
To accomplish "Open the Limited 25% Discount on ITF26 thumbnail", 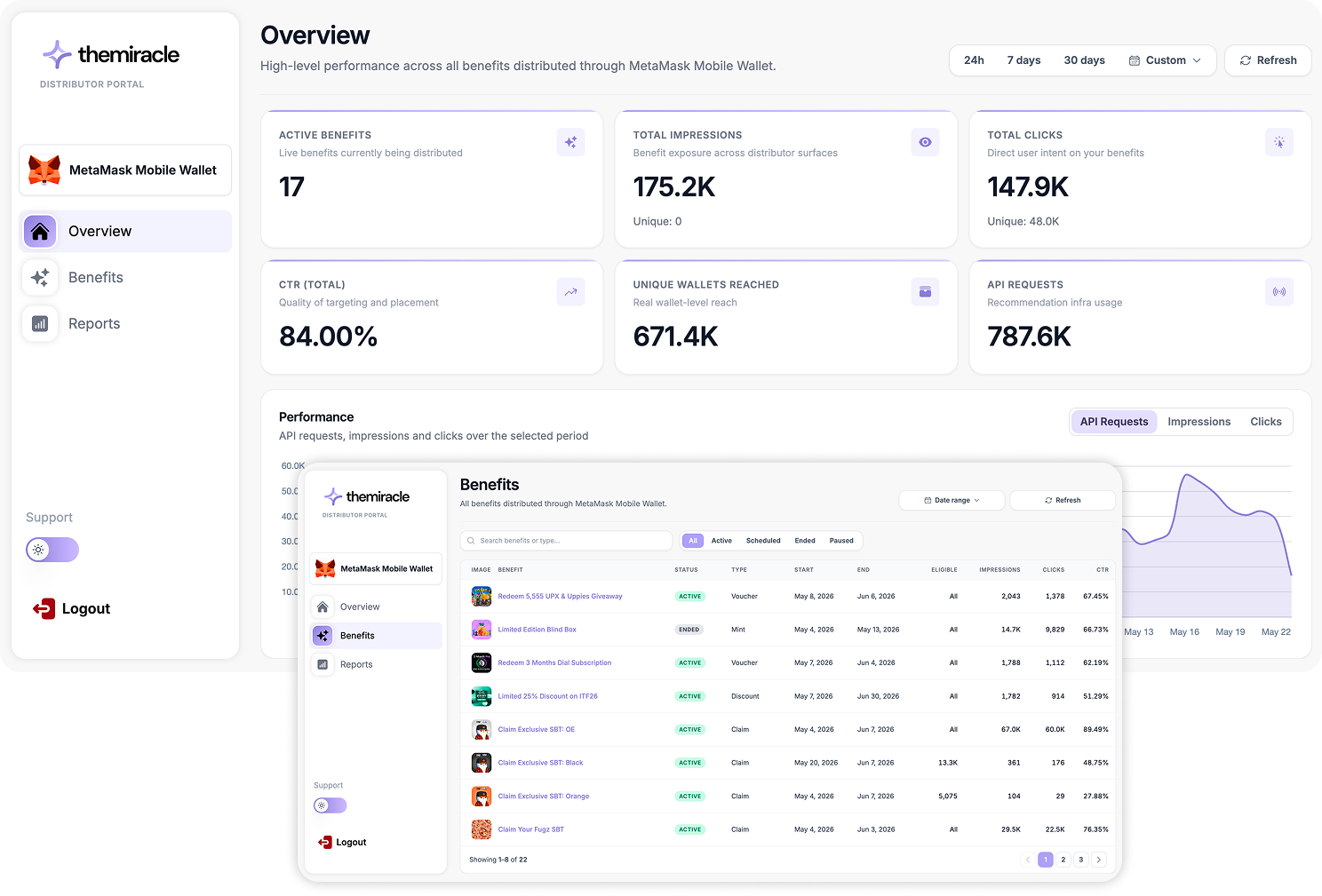I will click(x=482, y=696).
